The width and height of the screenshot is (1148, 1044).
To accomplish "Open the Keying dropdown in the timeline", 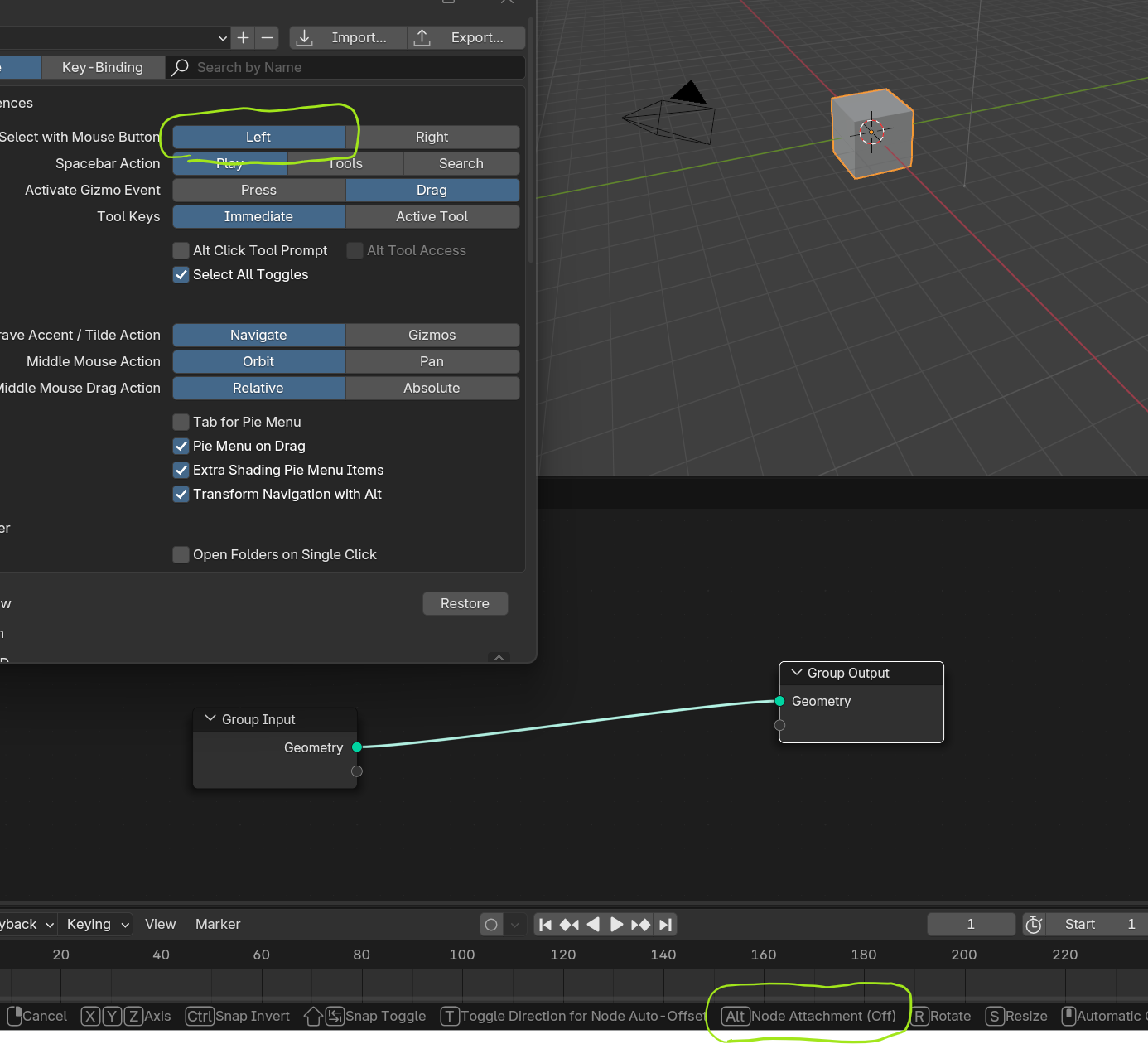I will (98, 924).
